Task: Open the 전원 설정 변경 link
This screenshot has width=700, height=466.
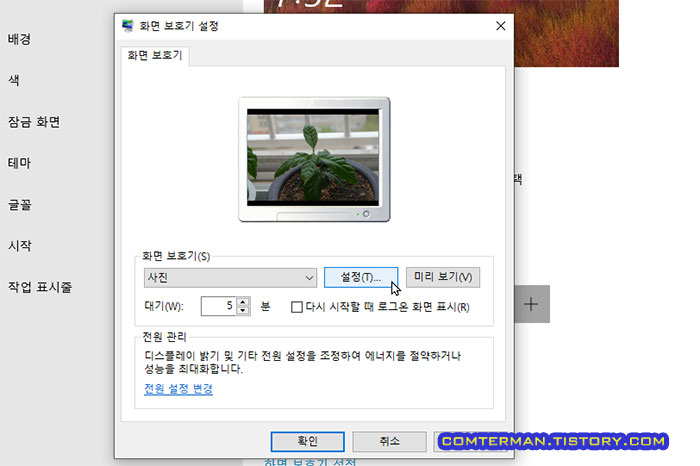Action: pyautogui.click(x=178, y=389)
